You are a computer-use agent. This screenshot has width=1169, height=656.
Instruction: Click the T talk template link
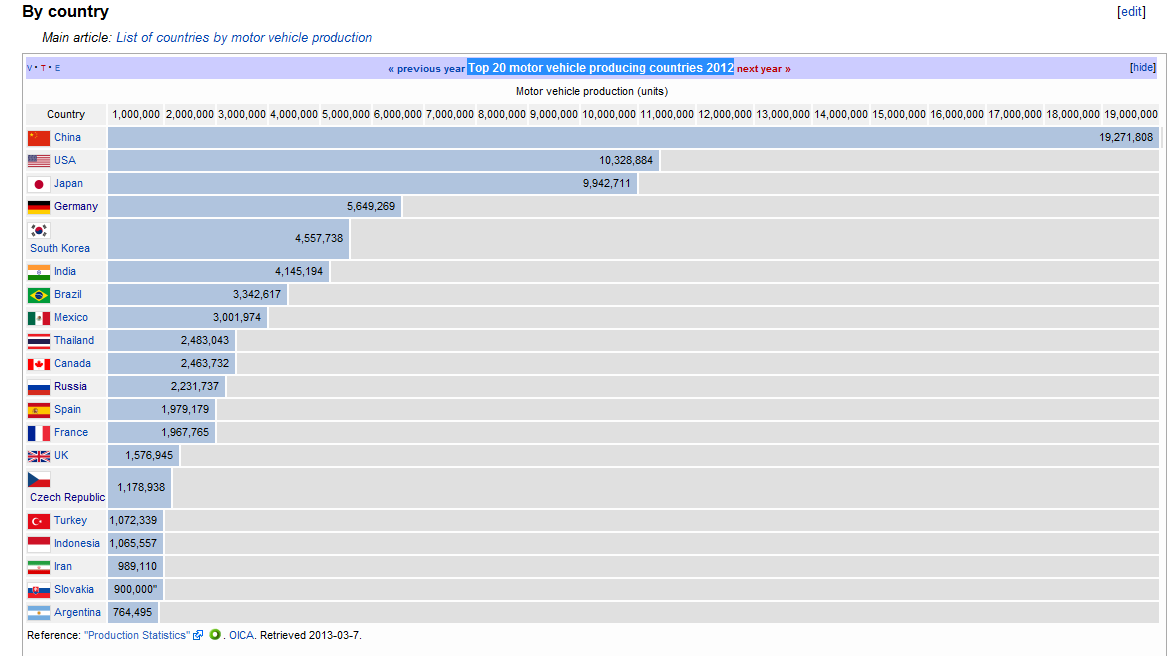click(43, 68)
